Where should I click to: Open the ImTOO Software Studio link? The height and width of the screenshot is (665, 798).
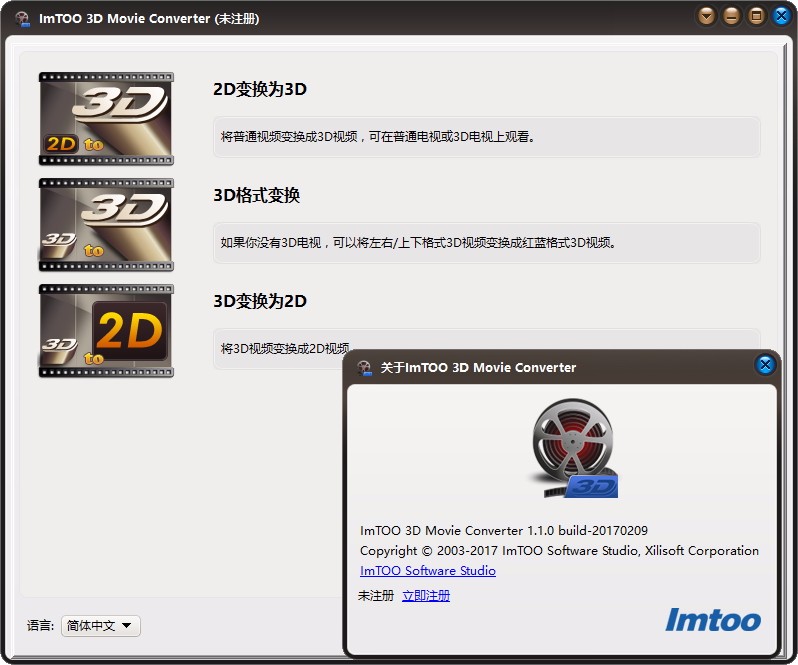[x=428, y=570]
